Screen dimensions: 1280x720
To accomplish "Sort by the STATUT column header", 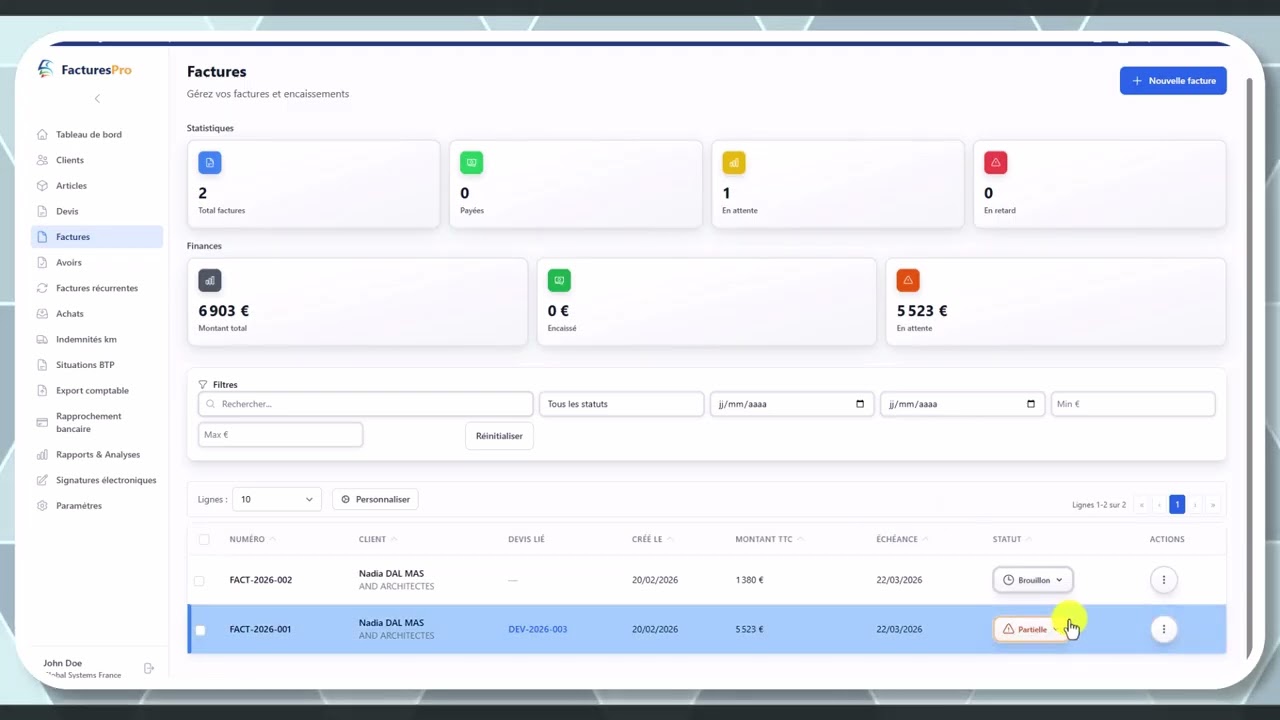I will (x=1012, y=539).
